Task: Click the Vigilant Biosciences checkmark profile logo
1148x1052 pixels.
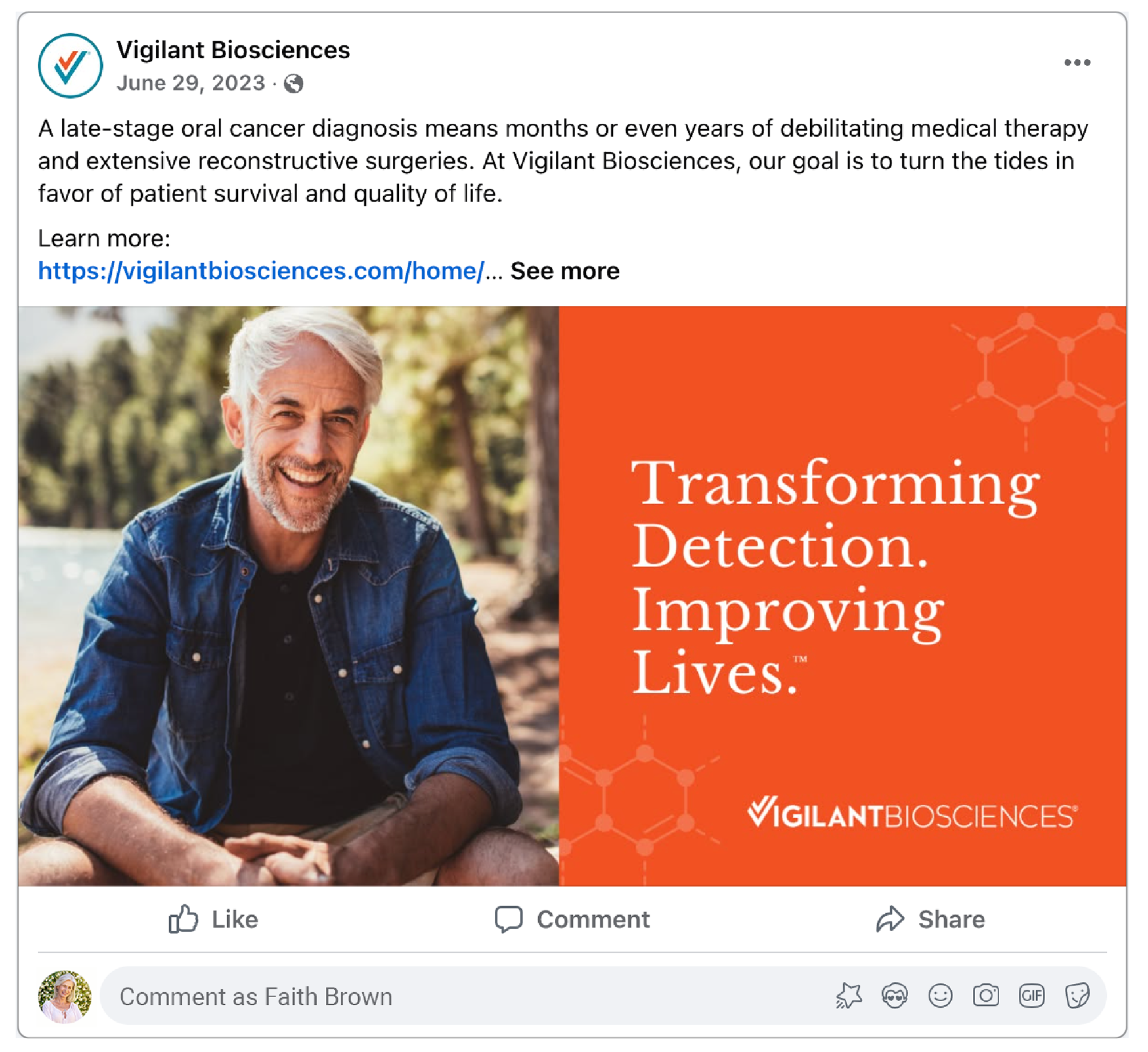Action: [x=70, y=66]
